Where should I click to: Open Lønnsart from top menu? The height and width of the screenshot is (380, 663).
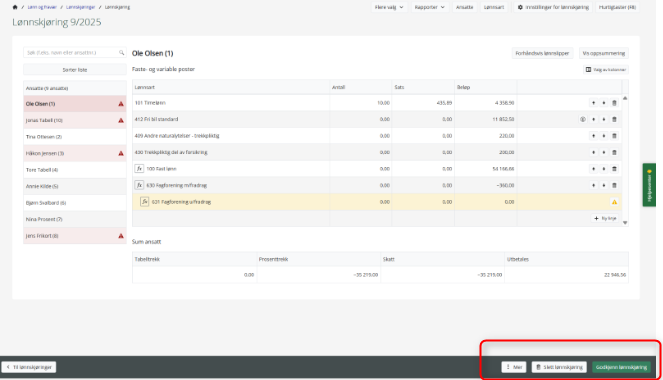tap(494, 7)
